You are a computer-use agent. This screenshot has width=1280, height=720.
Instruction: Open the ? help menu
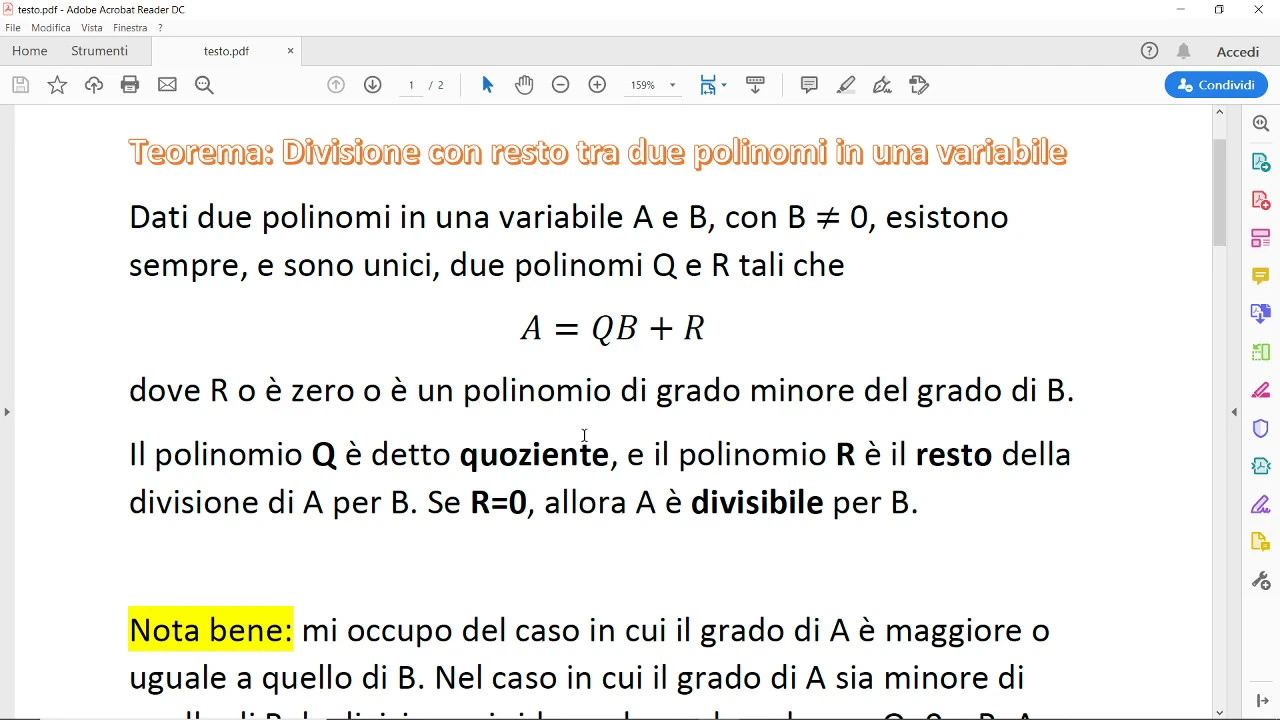coord(160,28)
